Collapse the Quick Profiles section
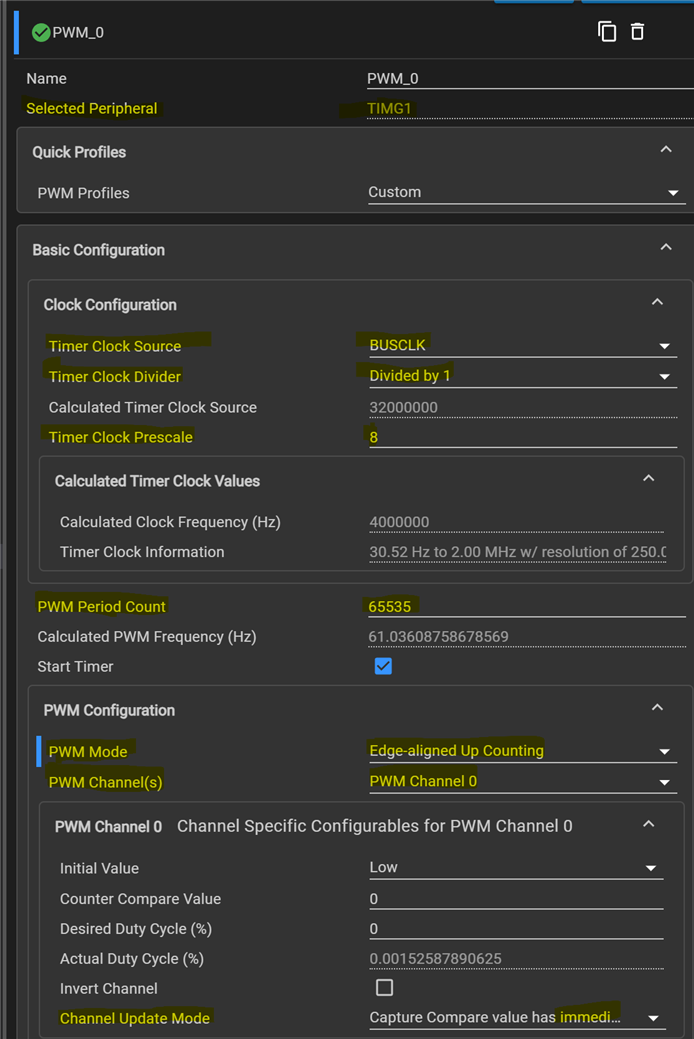 coord(666,150)
